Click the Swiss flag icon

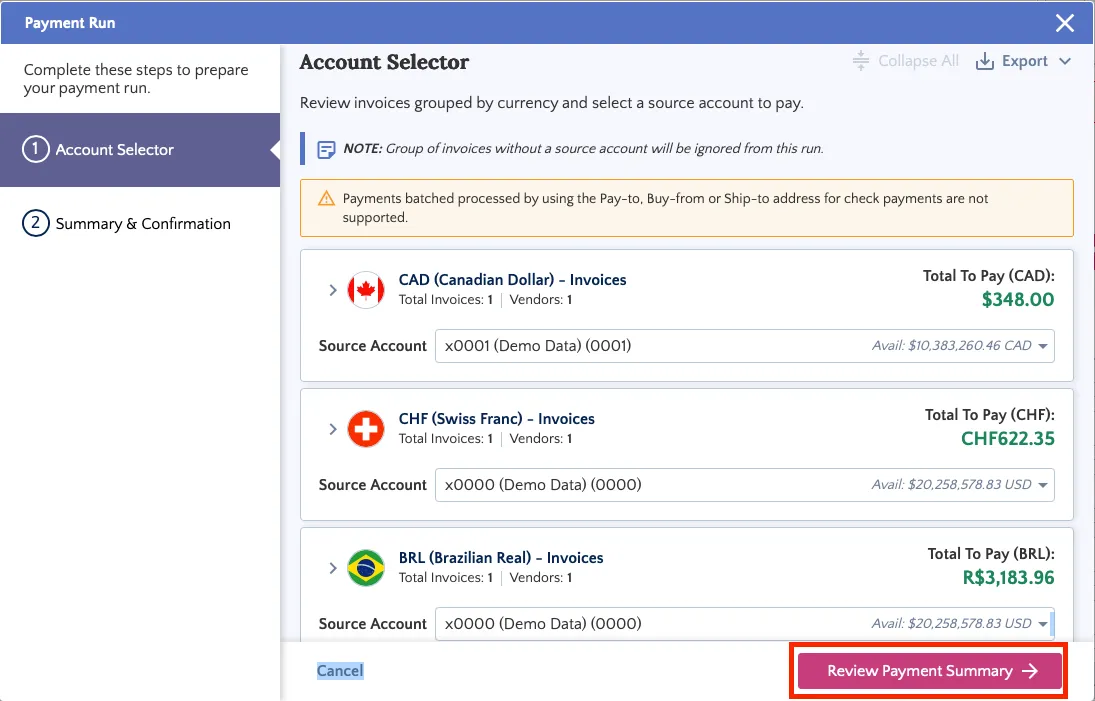click(x=366, y=429)
